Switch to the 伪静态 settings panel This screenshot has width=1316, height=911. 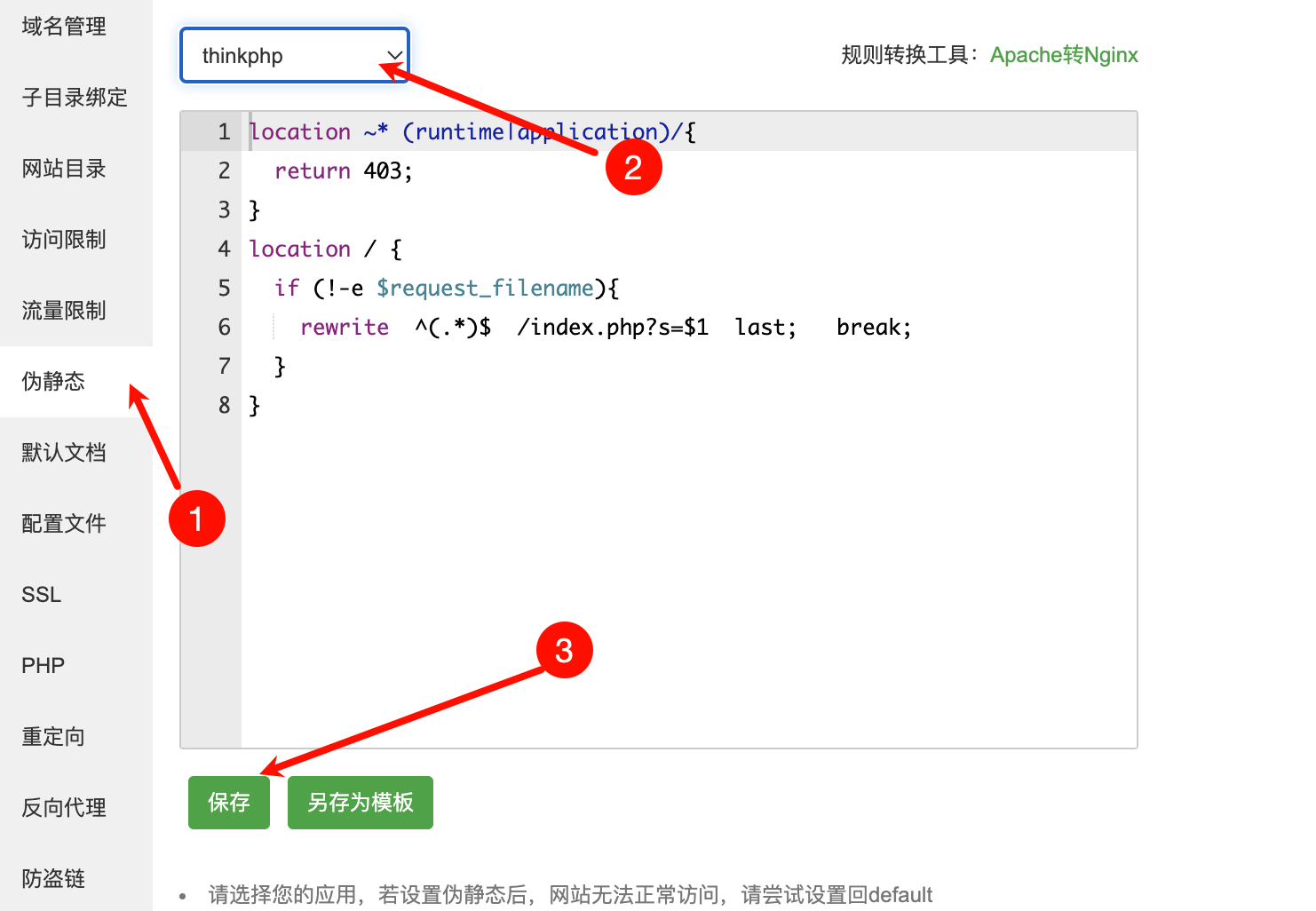pos(52,381)
